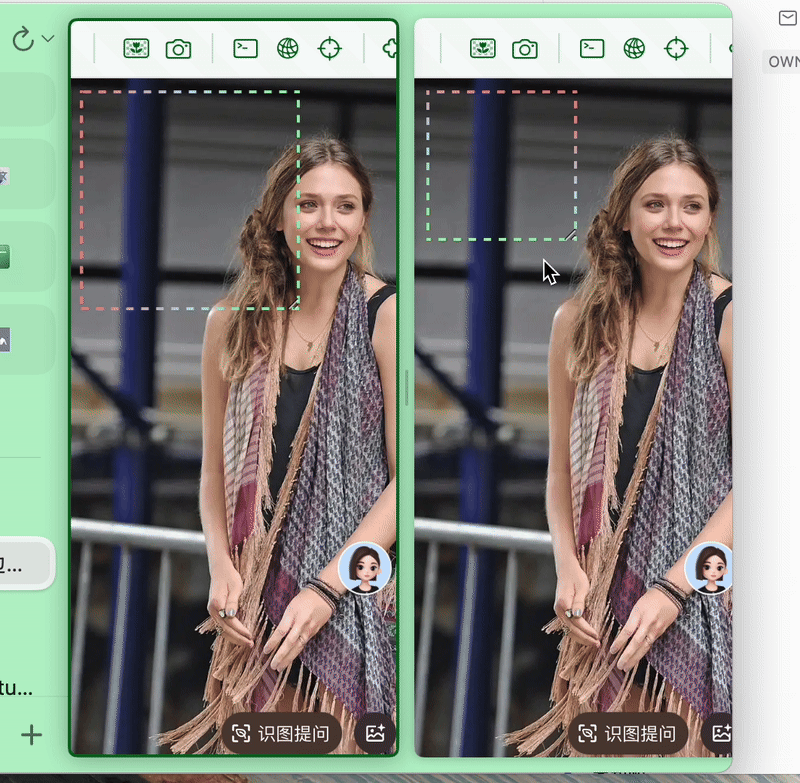Add new item with sidebar plus button
Screen dimensions: 800x783
32,735
